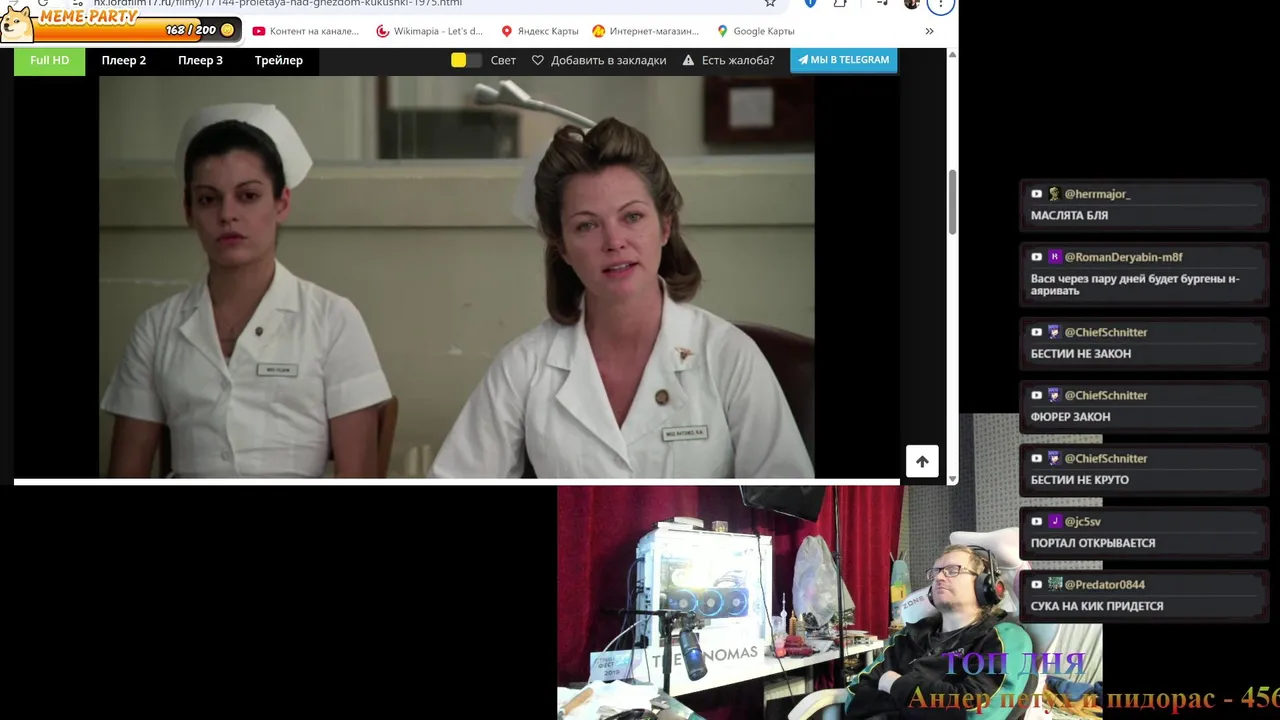Click the page vertical scrollbar thumb

952,200
